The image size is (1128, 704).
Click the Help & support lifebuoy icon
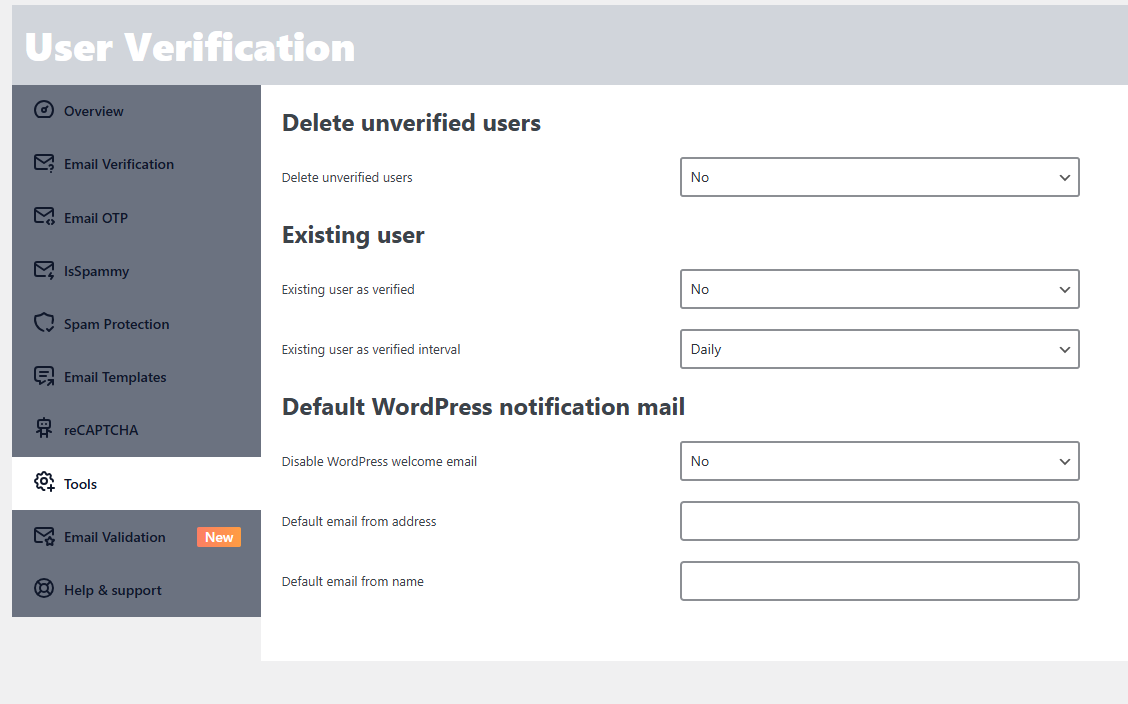44,589
